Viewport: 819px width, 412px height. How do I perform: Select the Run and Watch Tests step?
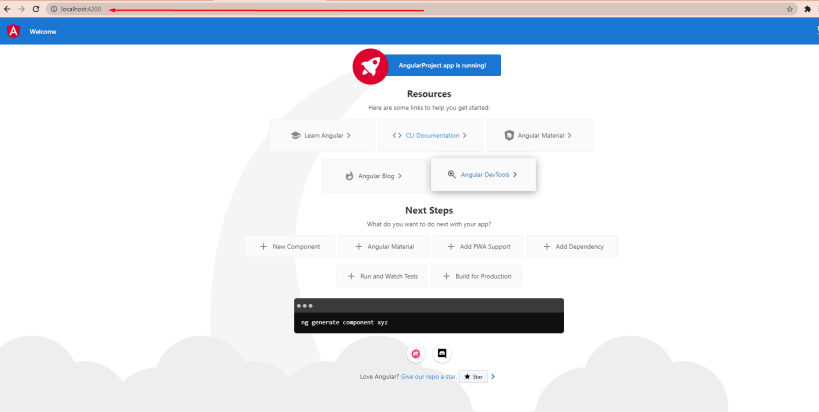(x=382, y=276)
